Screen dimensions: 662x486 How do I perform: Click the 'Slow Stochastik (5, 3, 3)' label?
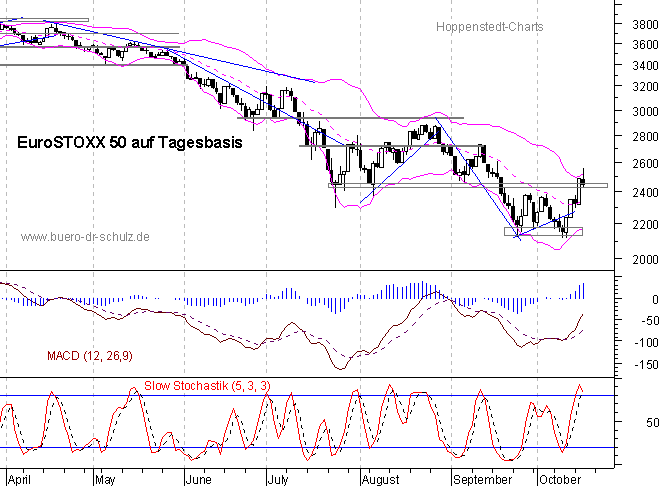207,386
